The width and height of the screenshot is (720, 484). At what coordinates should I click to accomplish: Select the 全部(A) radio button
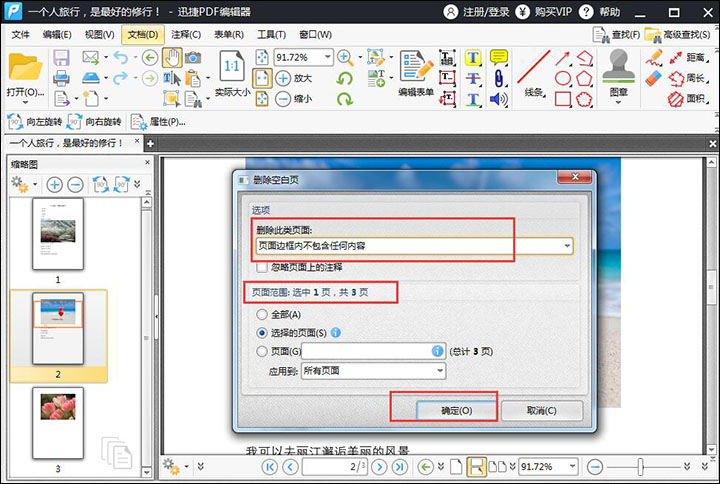[262, 314]
